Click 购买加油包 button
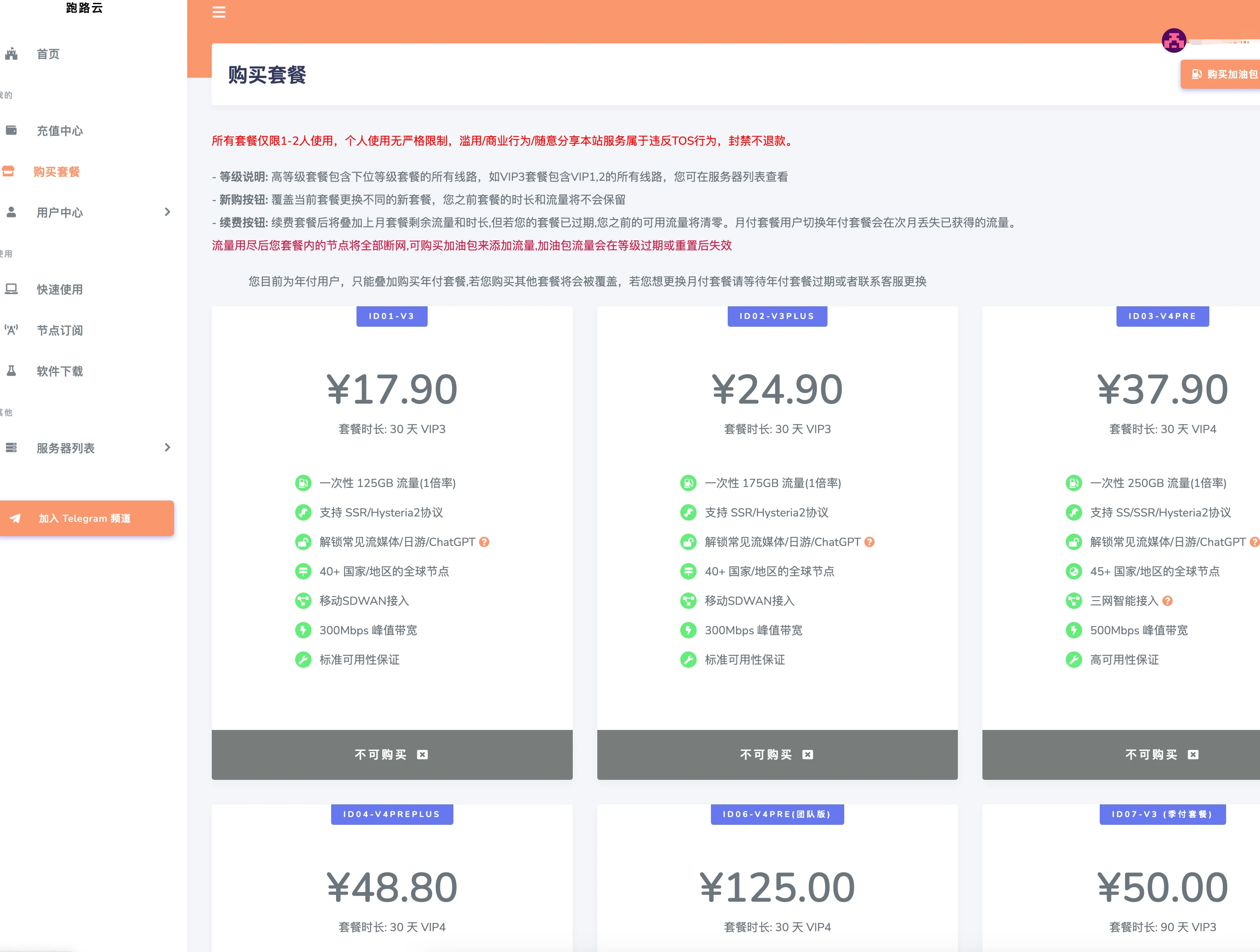Viewport: 1260px width, 952px height. click(x=1221, y=74)
